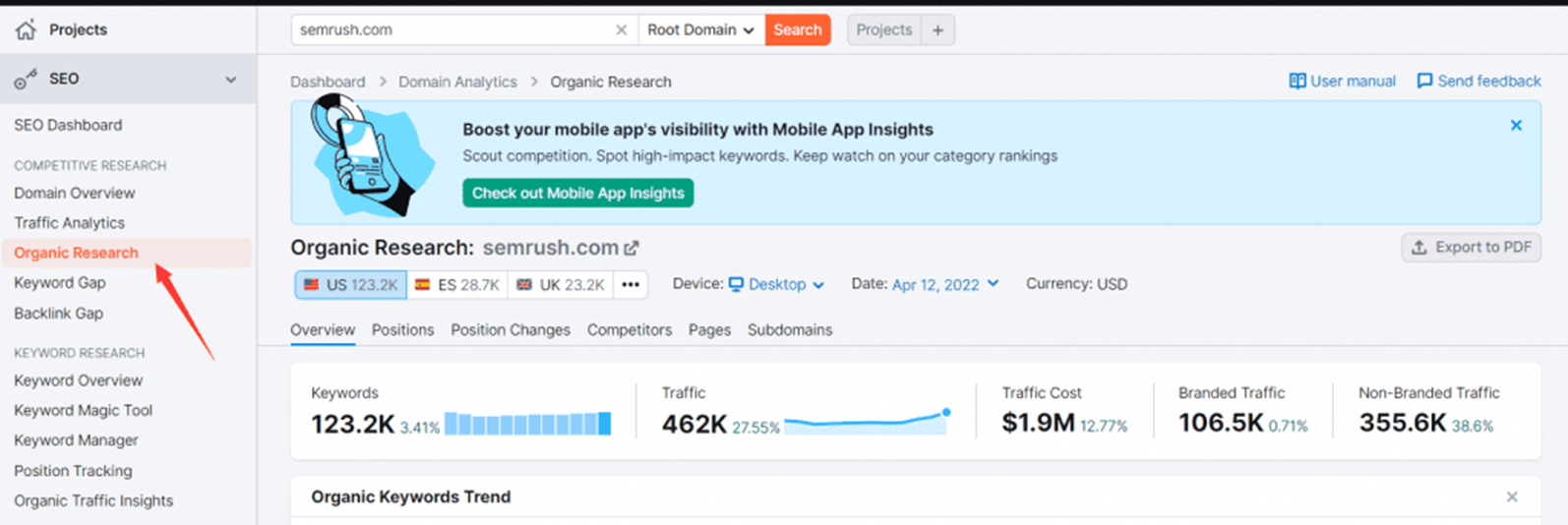Viewport: 1568px width, 525px height.
Task: Click the Export upload icon
Action: pyautogui.click(x=1418, y=248)
